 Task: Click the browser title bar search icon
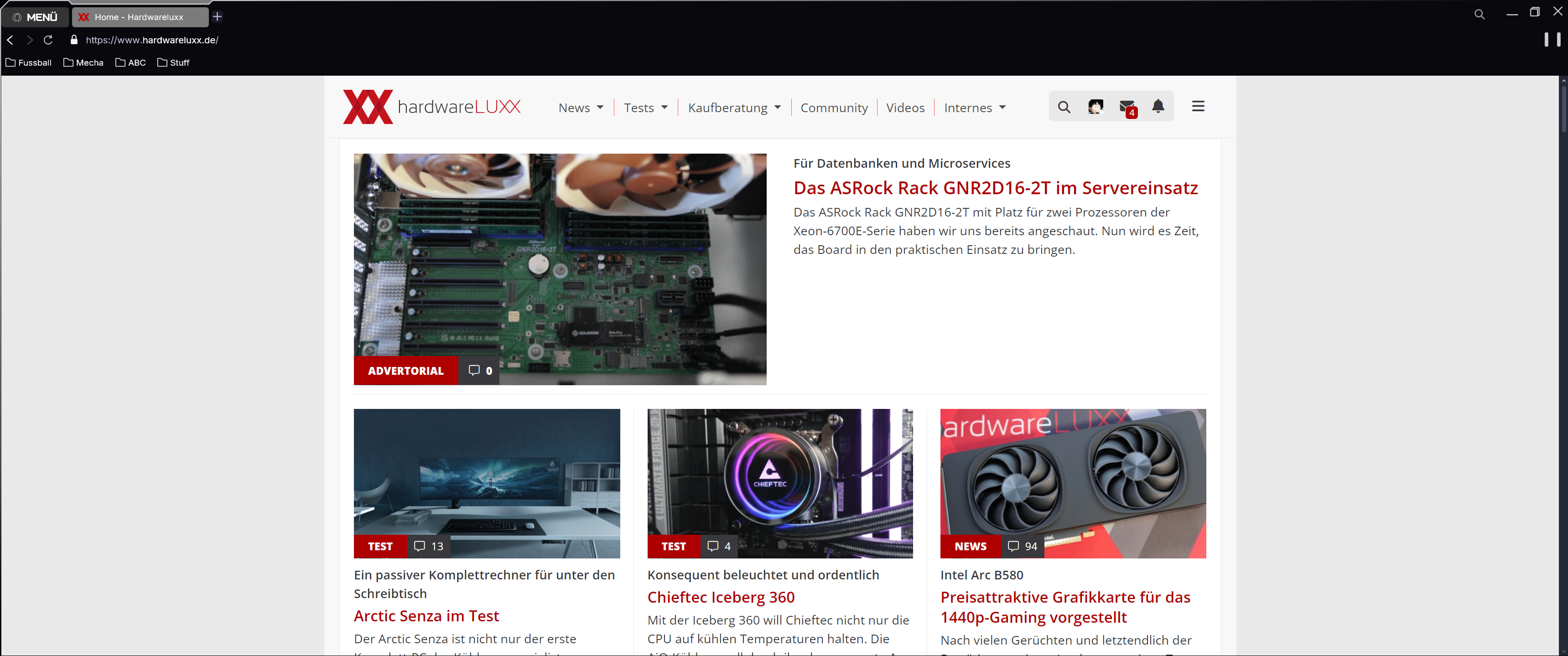coord(1480,15)
